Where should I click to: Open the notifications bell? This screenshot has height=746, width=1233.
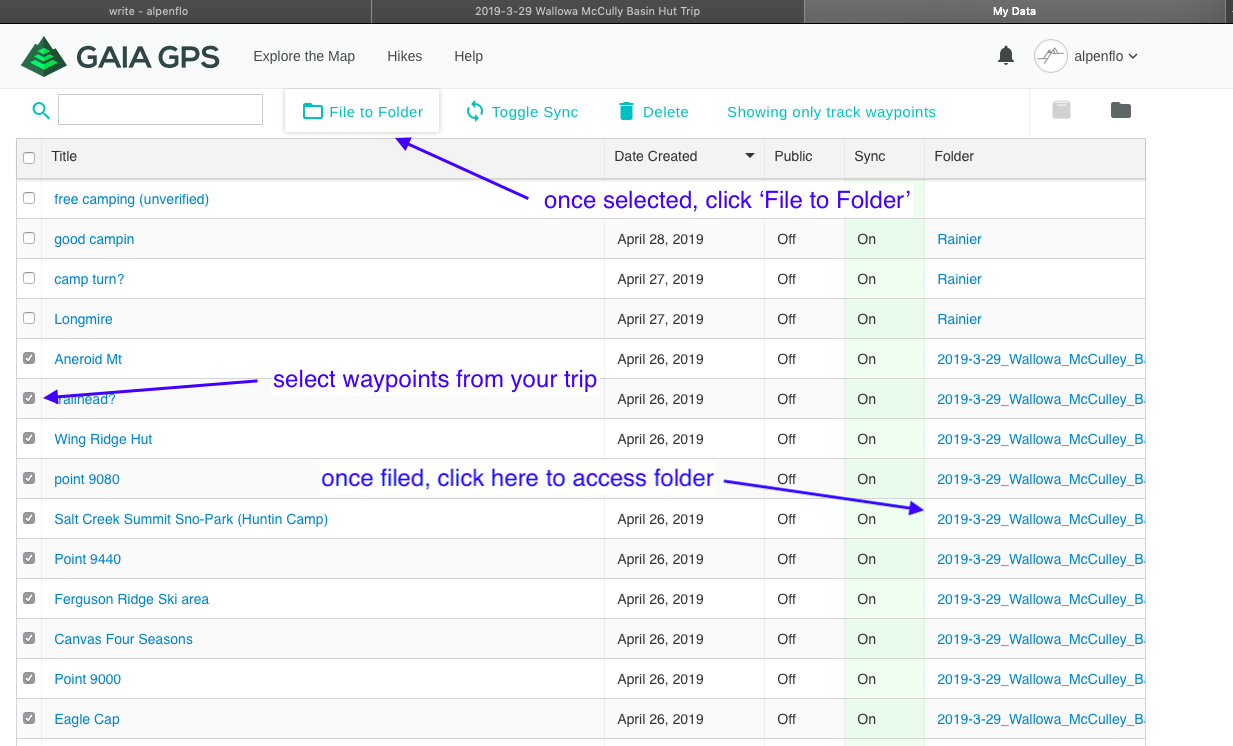pyautogui.click(x=1006, y=56)
